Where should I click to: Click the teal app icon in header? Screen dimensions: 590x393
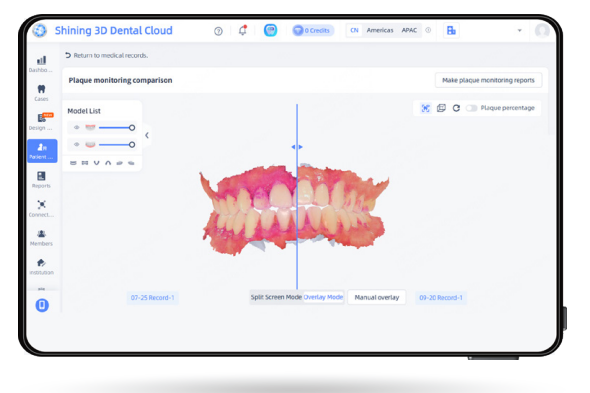270,30
